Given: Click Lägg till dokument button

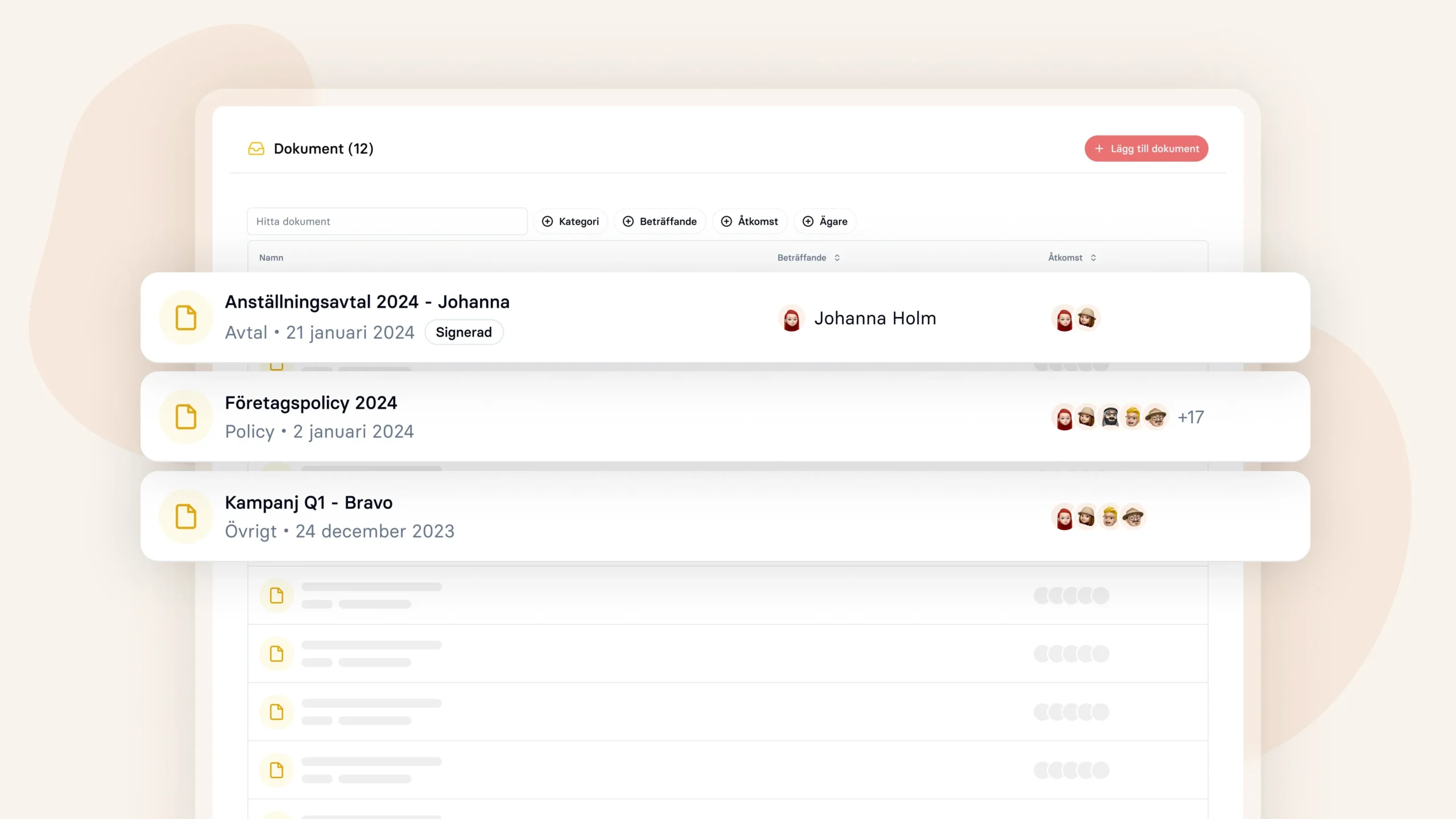Looking at the screenshot, I should coord(1146,148).
